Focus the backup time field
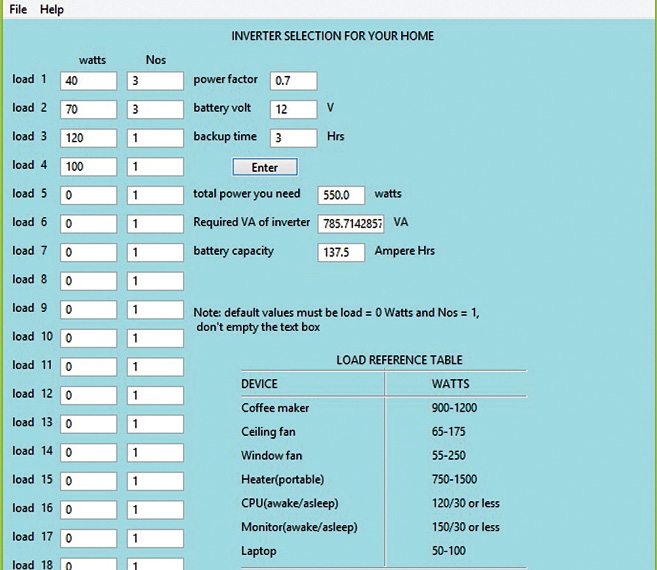The width and height of the screenshot is (657, 570). pos(293,137)
